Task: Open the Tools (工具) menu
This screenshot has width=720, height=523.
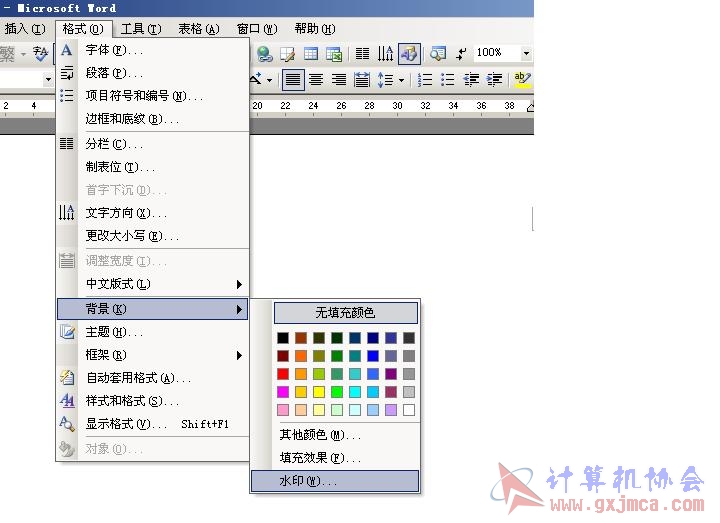Action: (141, 29)
